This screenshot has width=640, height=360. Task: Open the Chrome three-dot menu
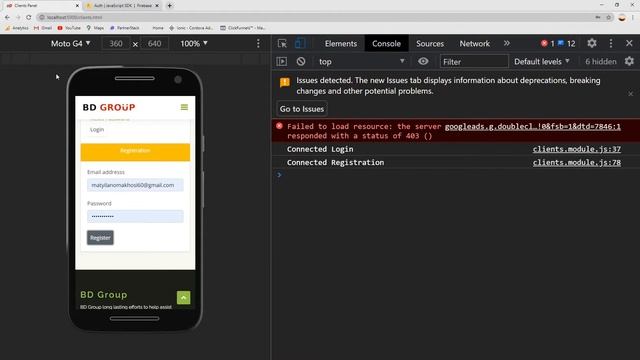(x=633, y=17)
